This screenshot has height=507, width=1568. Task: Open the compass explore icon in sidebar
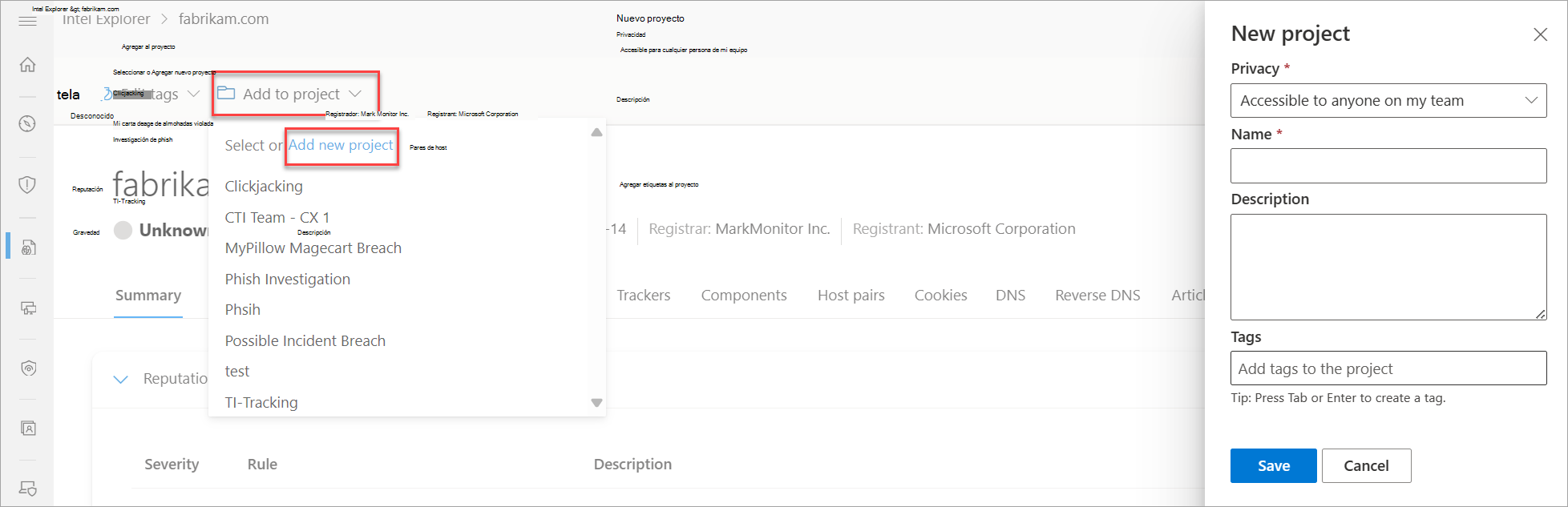[x=27, y=124]
